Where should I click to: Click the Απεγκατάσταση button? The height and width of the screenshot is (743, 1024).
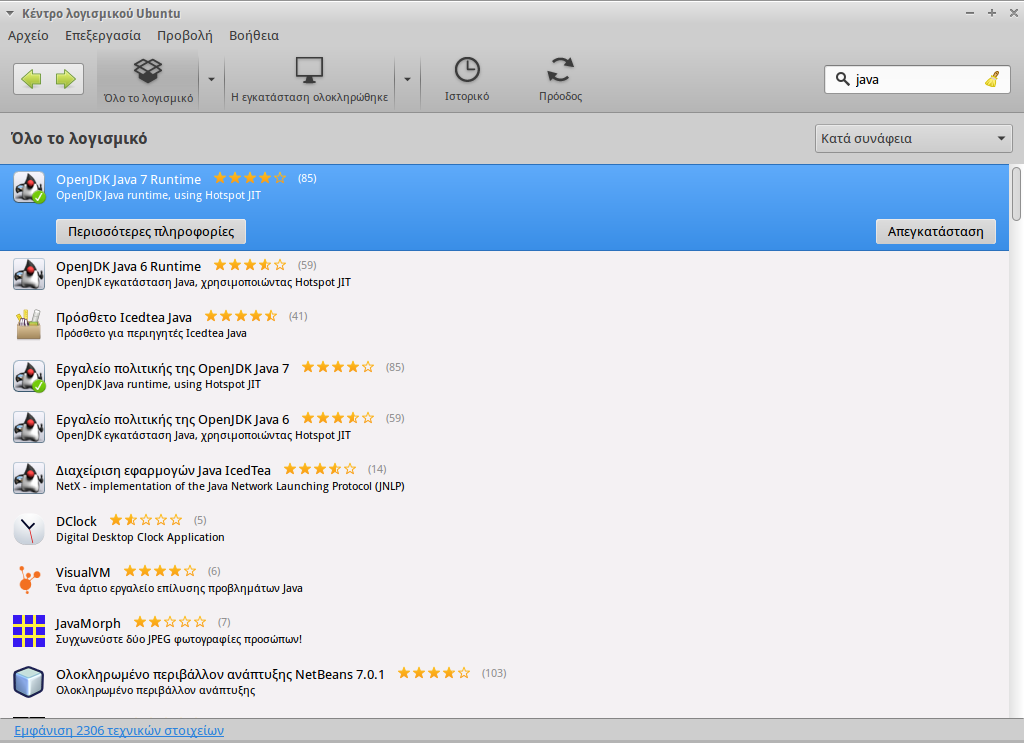point(935,232)
